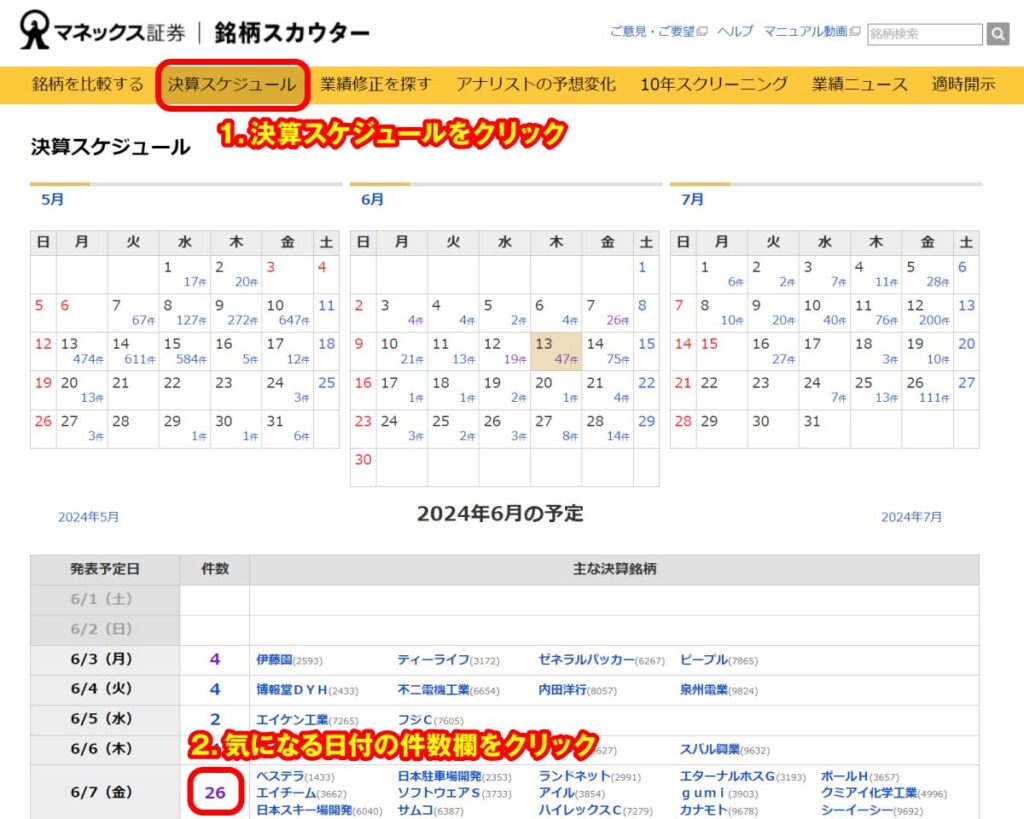Viewport: 1024px width, 819px height.
Task: Click 40件 on July 10
Action: click(835, 321)
